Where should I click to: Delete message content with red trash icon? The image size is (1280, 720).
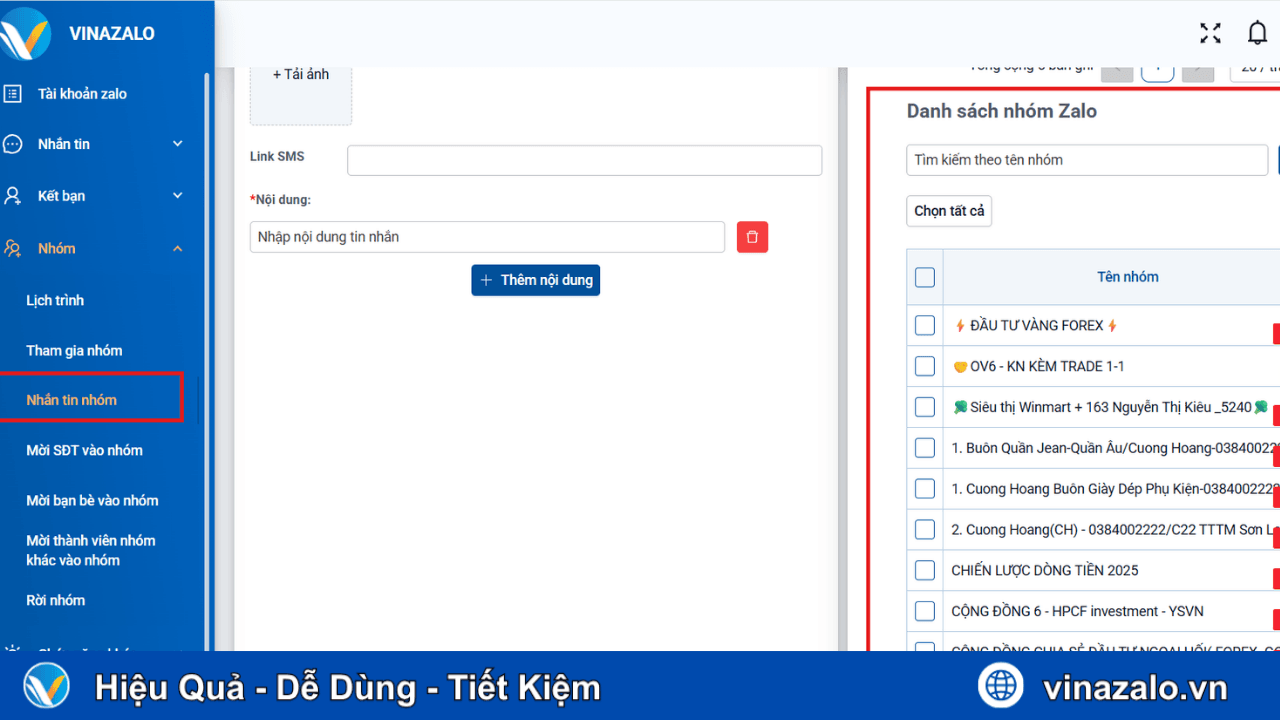[752, 237]
